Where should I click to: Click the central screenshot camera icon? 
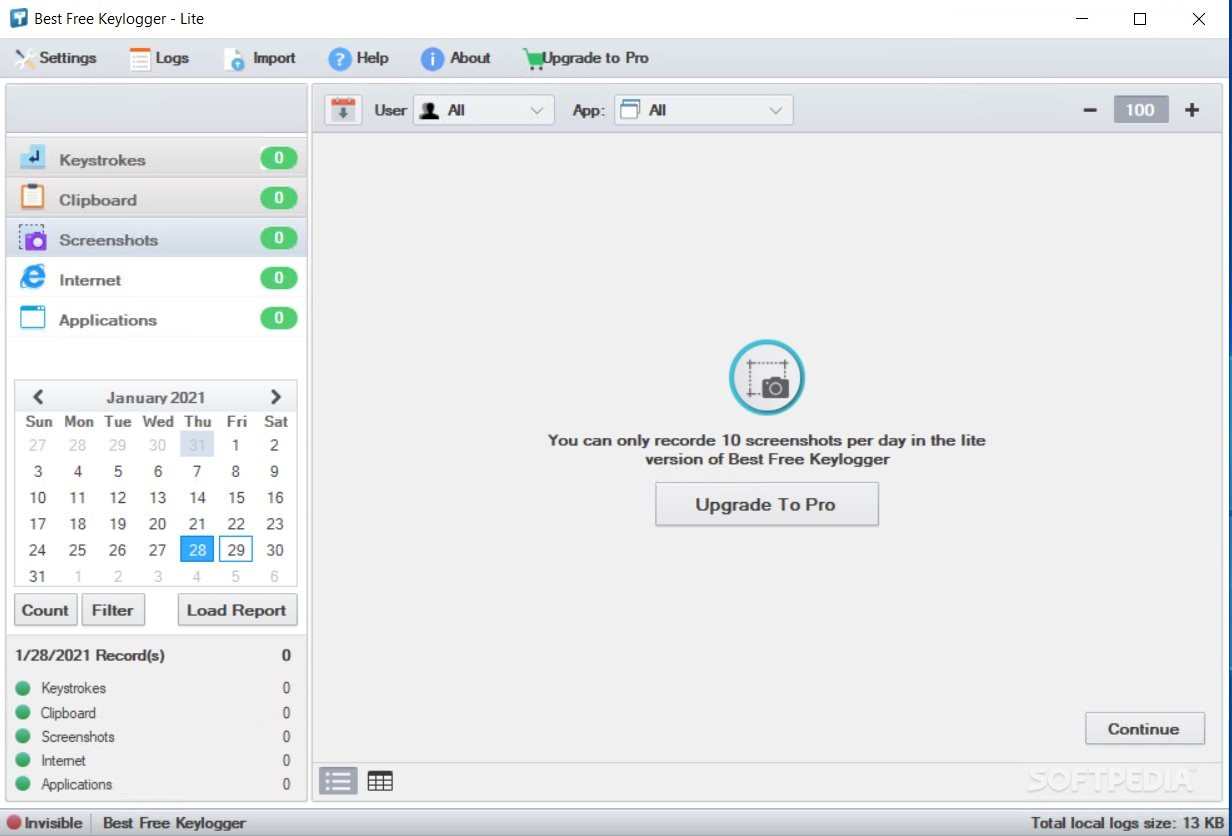(766, 378)
